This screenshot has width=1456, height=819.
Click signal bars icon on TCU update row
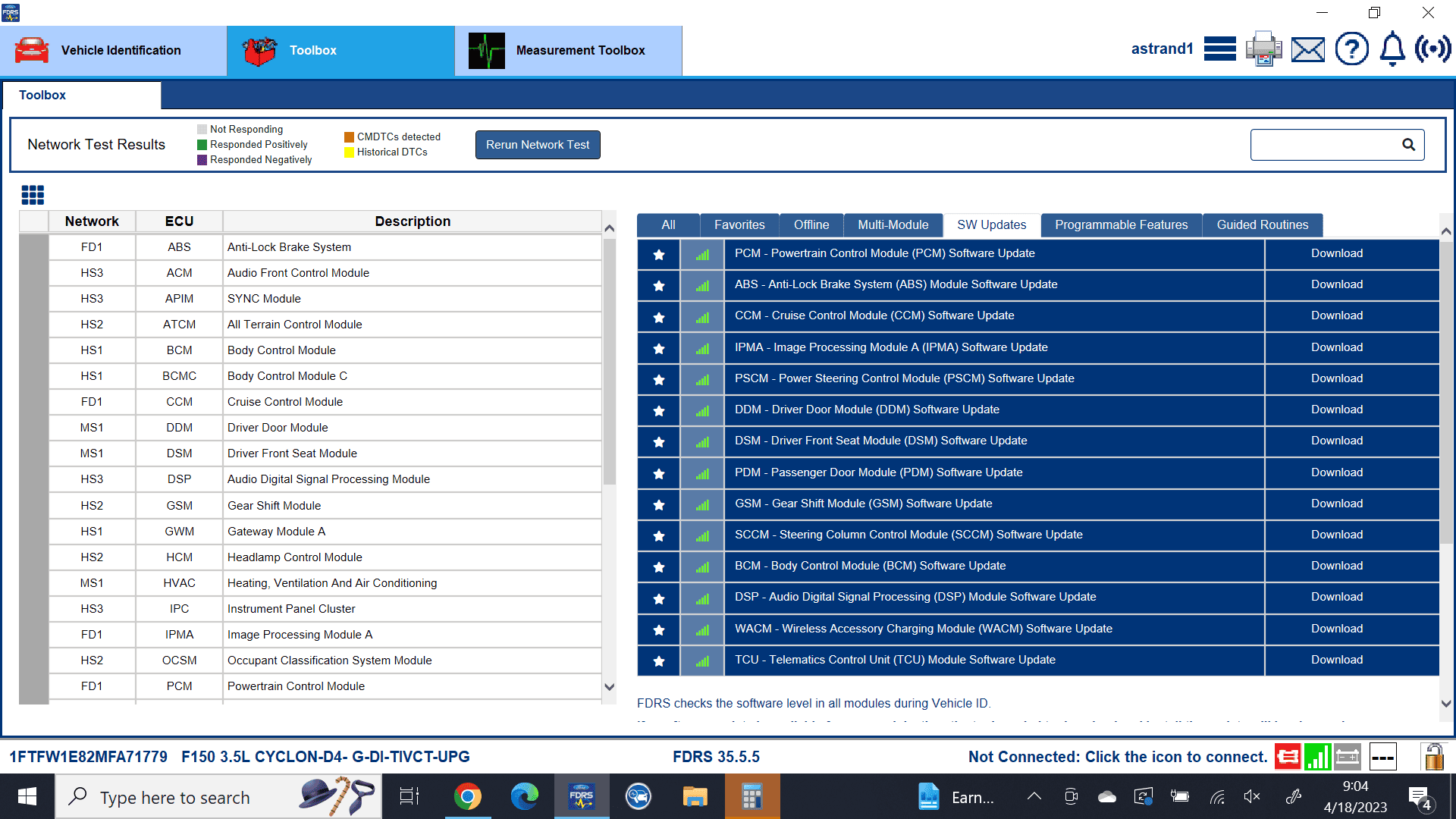click(x=702, y=661)
